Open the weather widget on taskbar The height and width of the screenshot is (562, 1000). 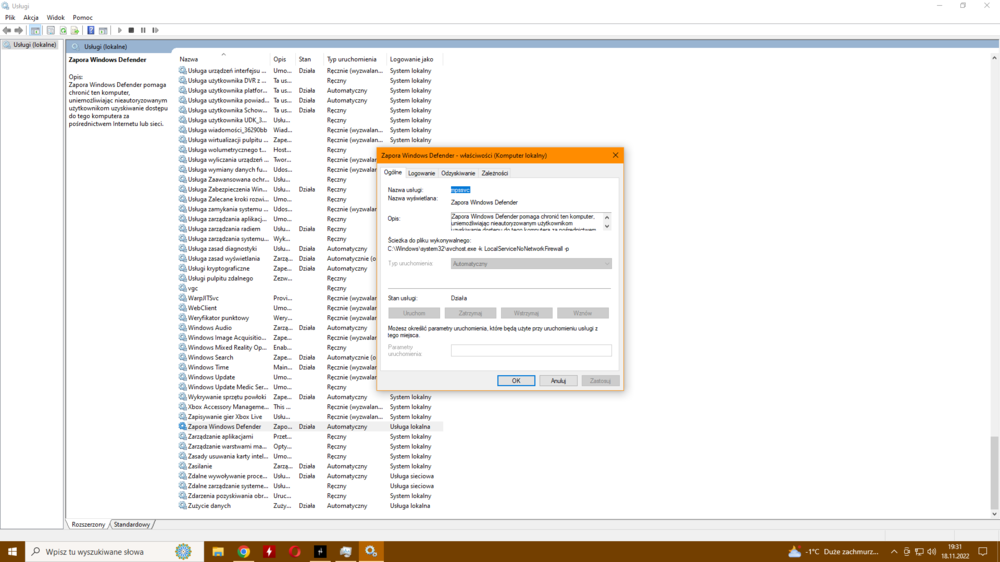coord(834,552)
